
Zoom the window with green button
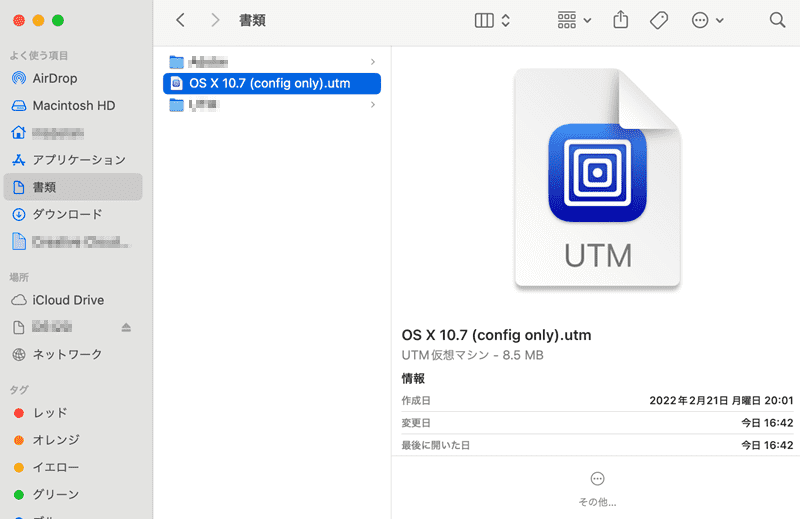(x=58, y=20)
